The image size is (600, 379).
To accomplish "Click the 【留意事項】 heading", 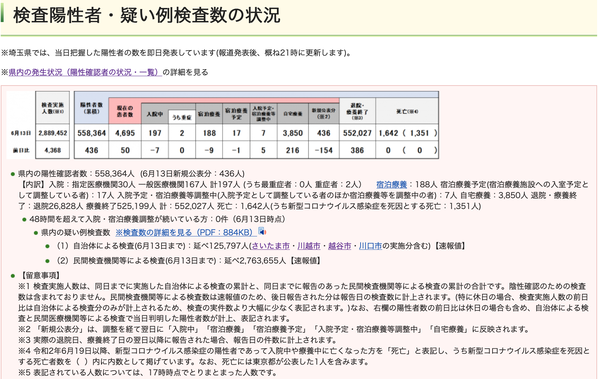I will pos(39,276).
